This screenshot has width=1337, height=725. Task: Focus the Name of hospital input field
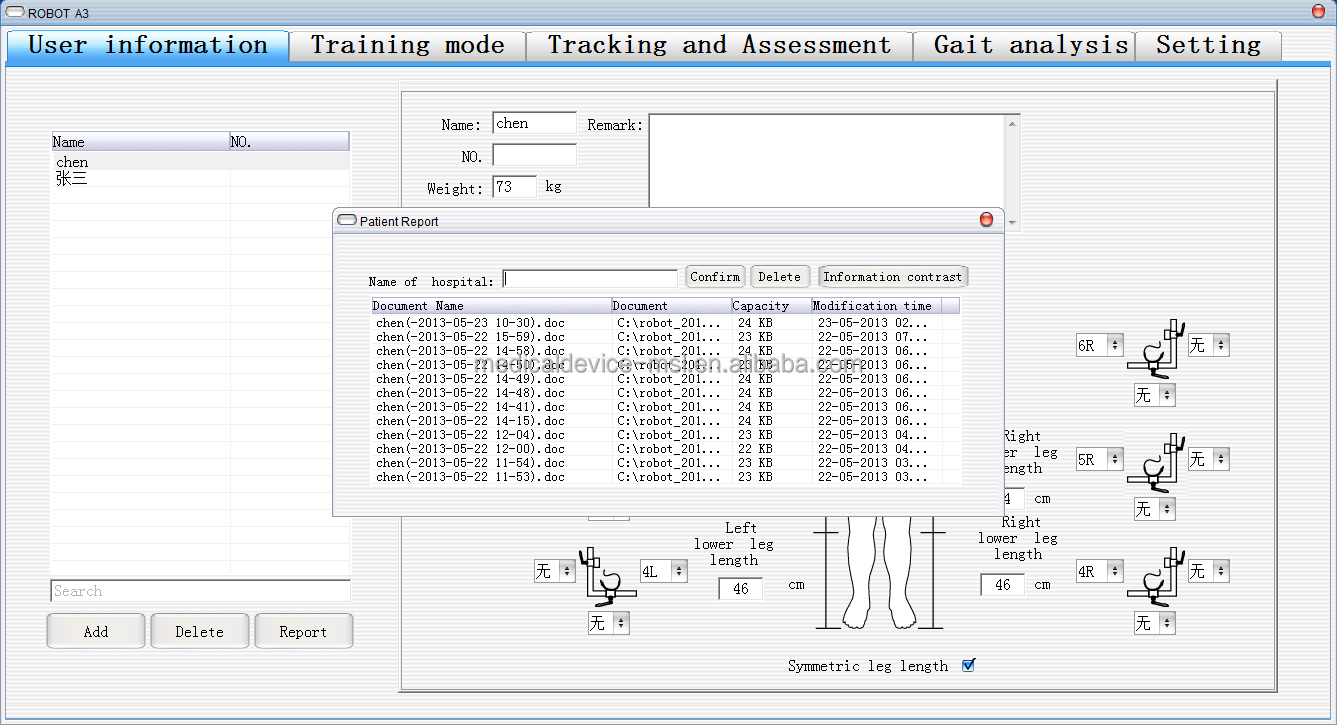590,280
